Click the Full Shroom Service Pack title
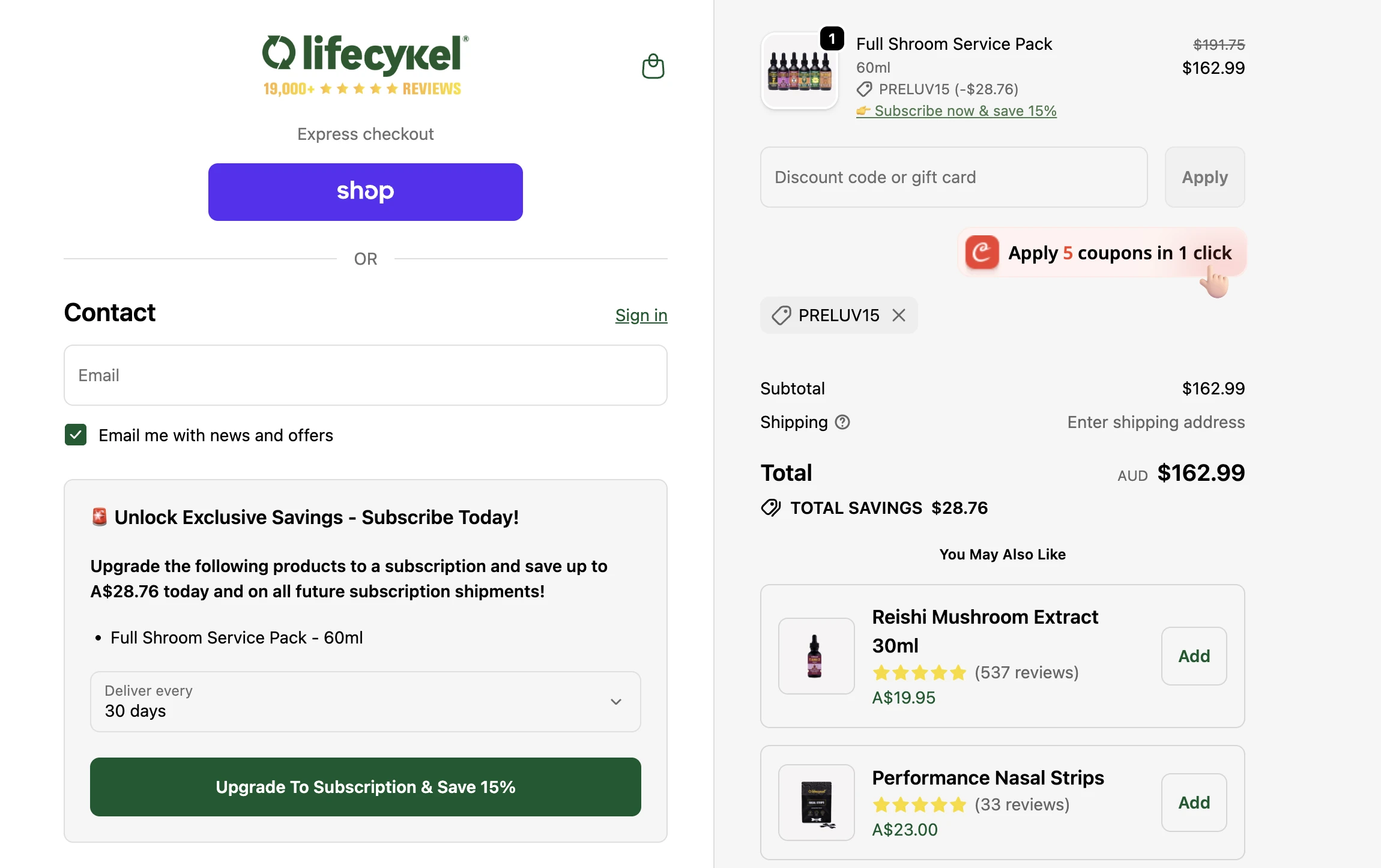 click(953, 44)
